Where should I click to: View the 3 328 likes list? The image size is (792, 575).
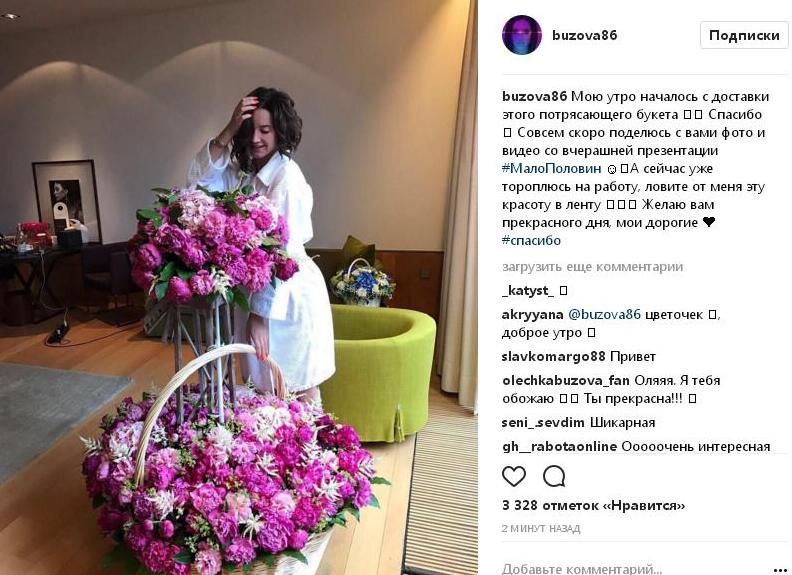(x=593, y=505)
